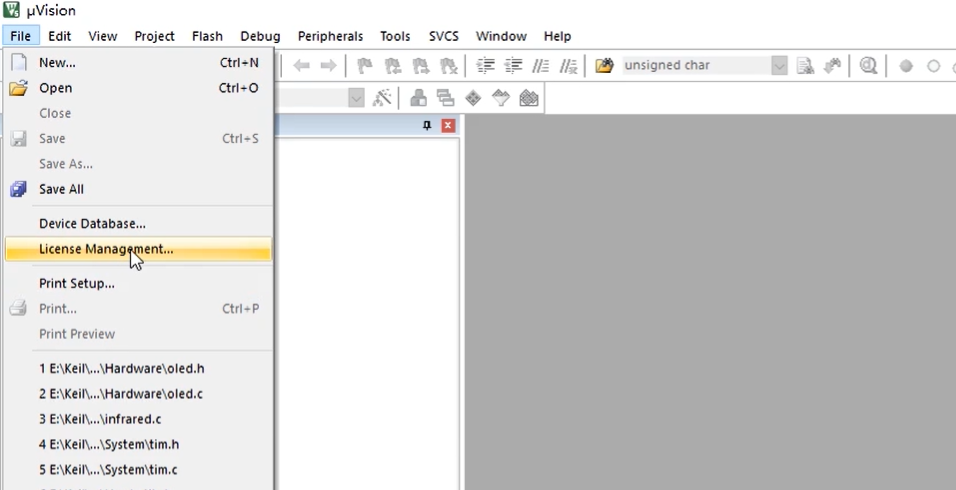956x490 pixels.
Task: Comment selection icon
Action: [541, 65]
